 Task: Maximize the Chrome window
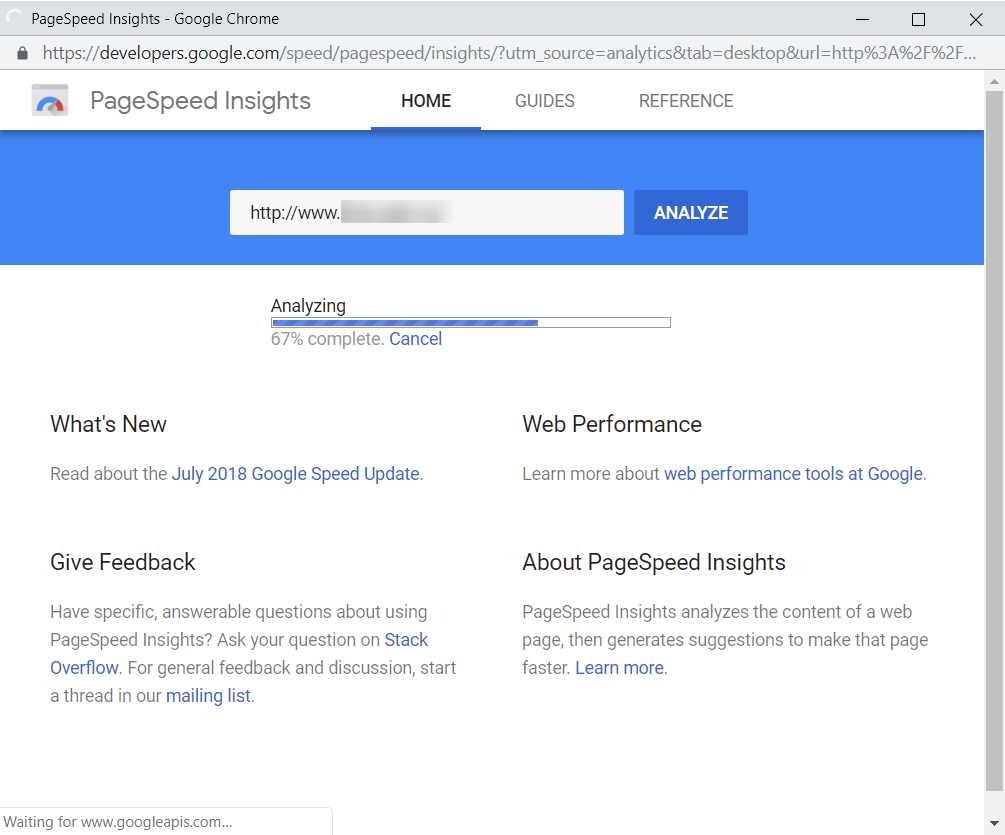[918, 19]
